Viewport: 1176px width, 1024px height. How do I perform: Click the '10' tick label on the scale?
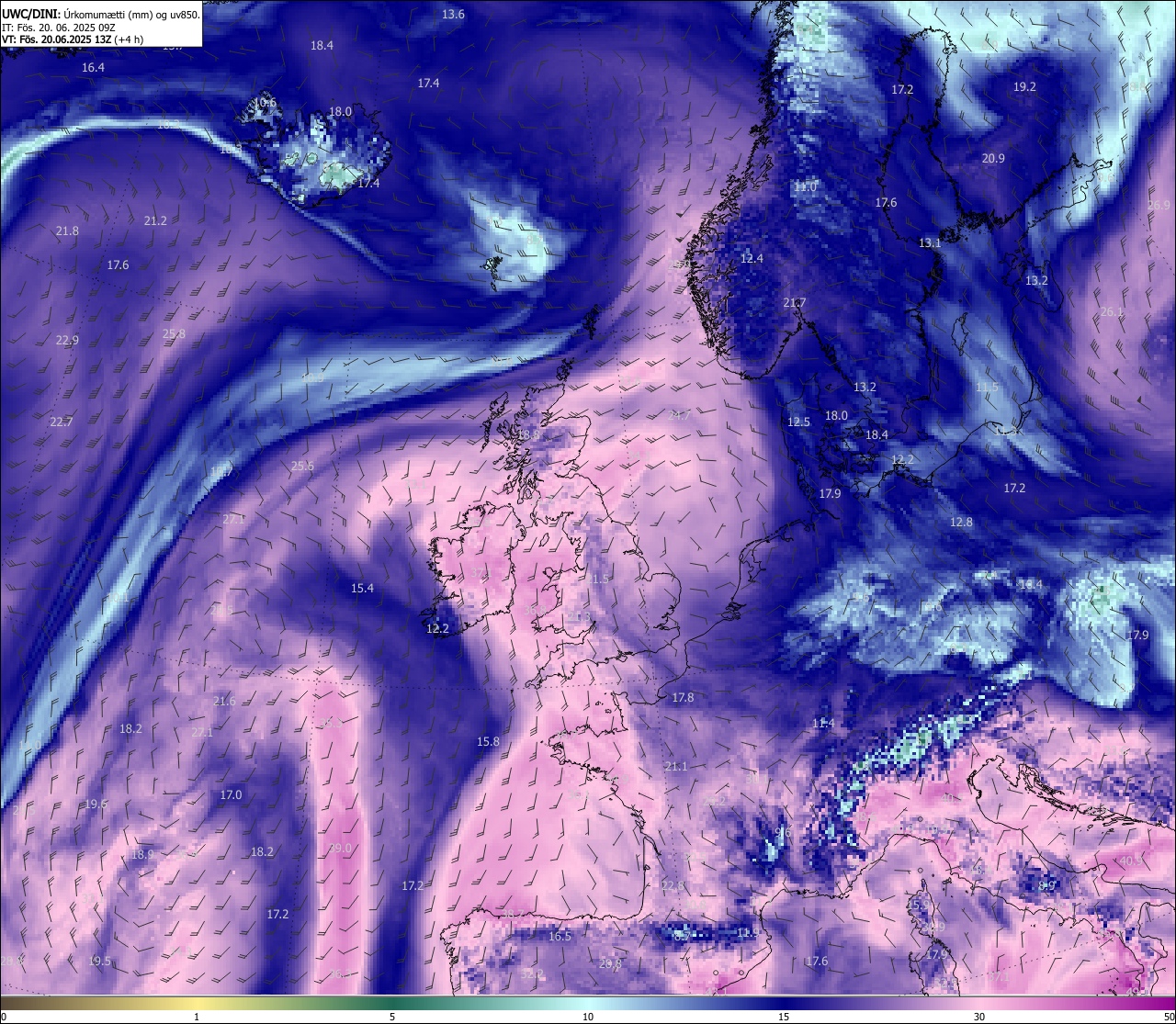pos(588,1017)
